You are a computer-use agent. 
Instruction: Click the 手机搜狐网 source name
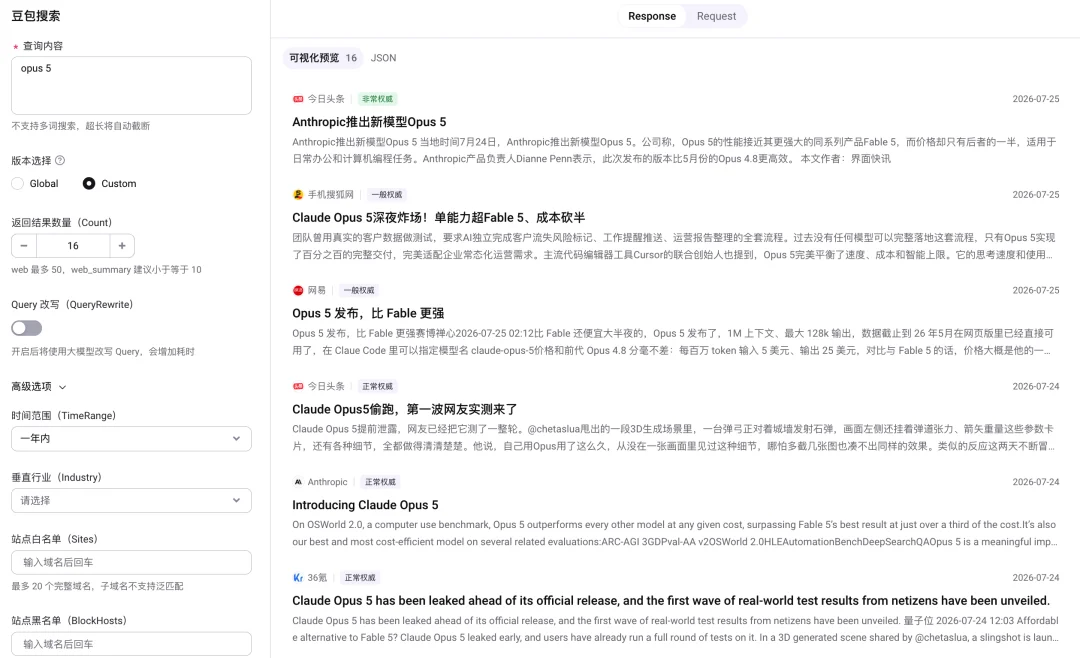coord(331,195)
